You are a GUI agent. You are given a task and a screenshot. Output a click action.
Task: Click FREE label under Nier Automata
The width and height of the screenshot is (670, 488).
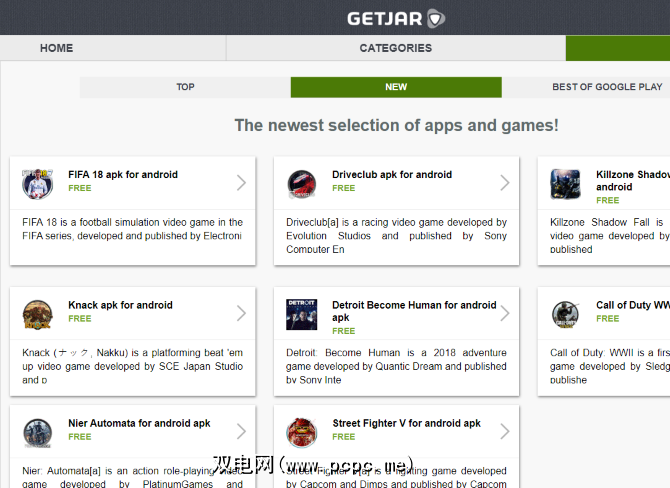80,437
